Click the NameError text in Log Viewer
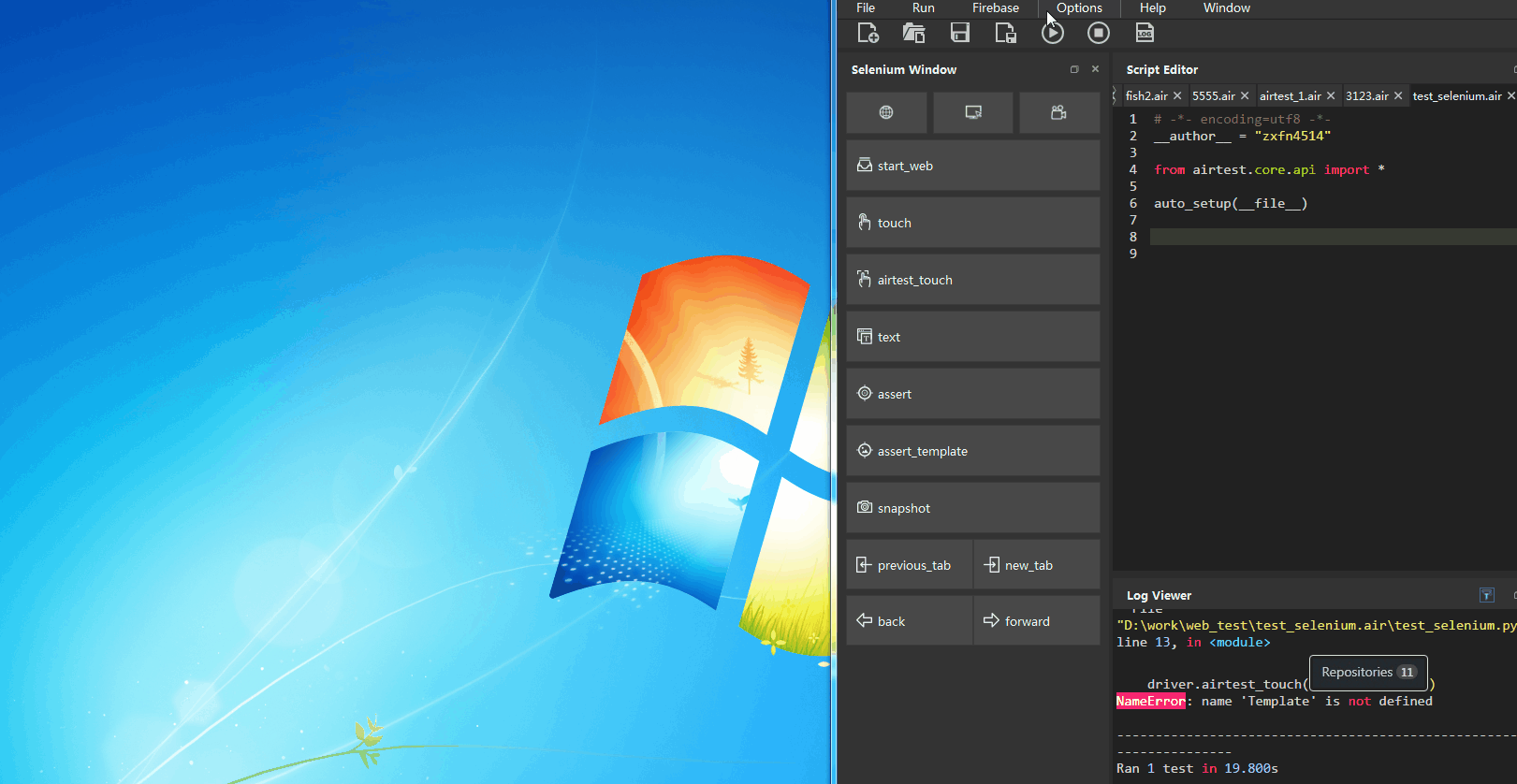 [x=1150, y=701]
